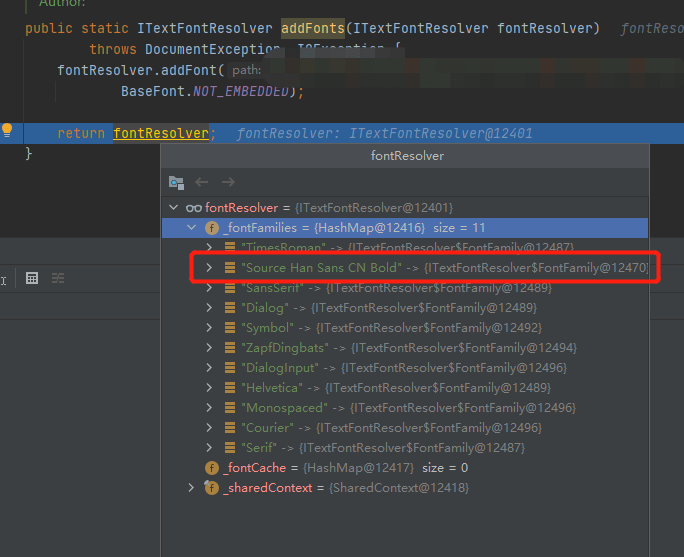Expand the "Helvetica" map entry
Viewport: 684px width, 557px height.
pos(209,388)
